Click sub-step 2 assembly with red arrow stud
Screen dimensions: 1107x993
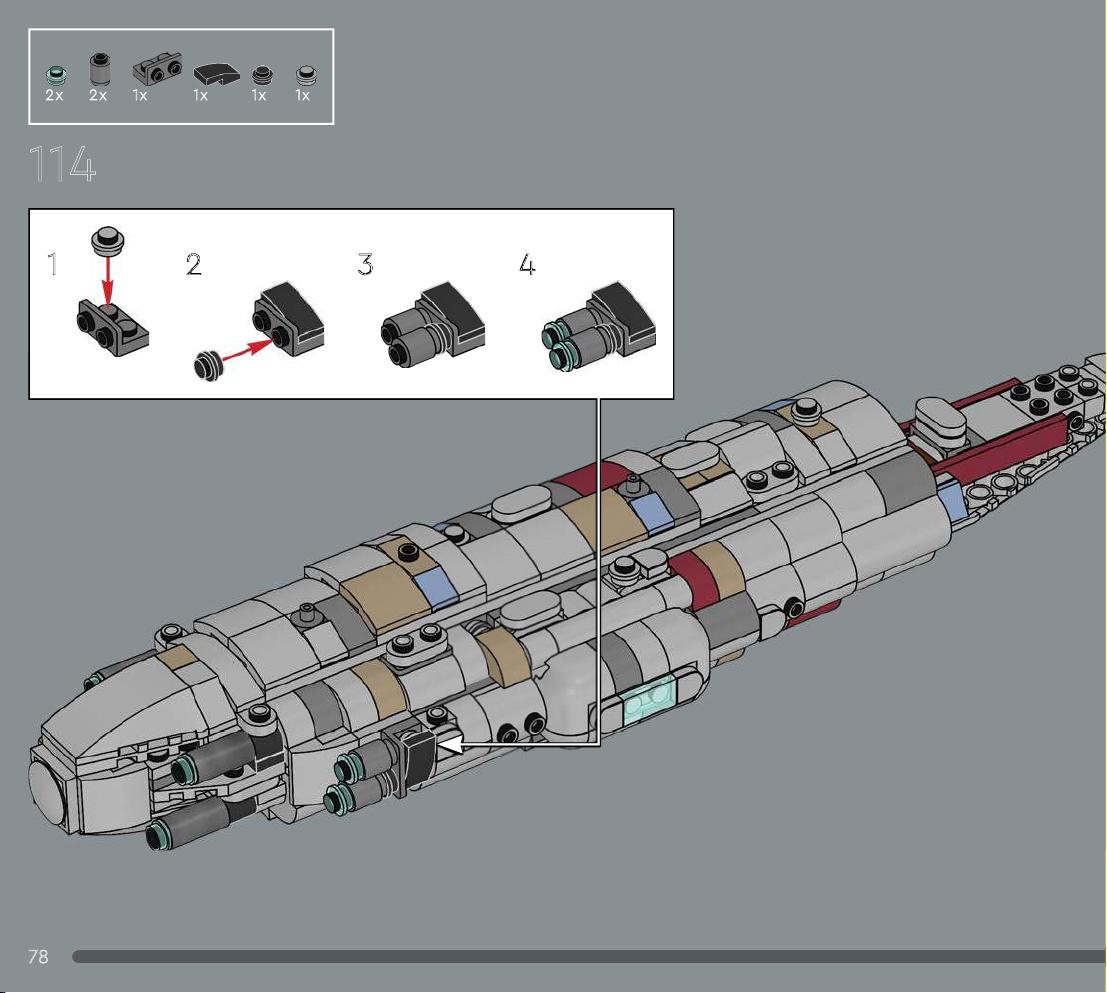258,330
